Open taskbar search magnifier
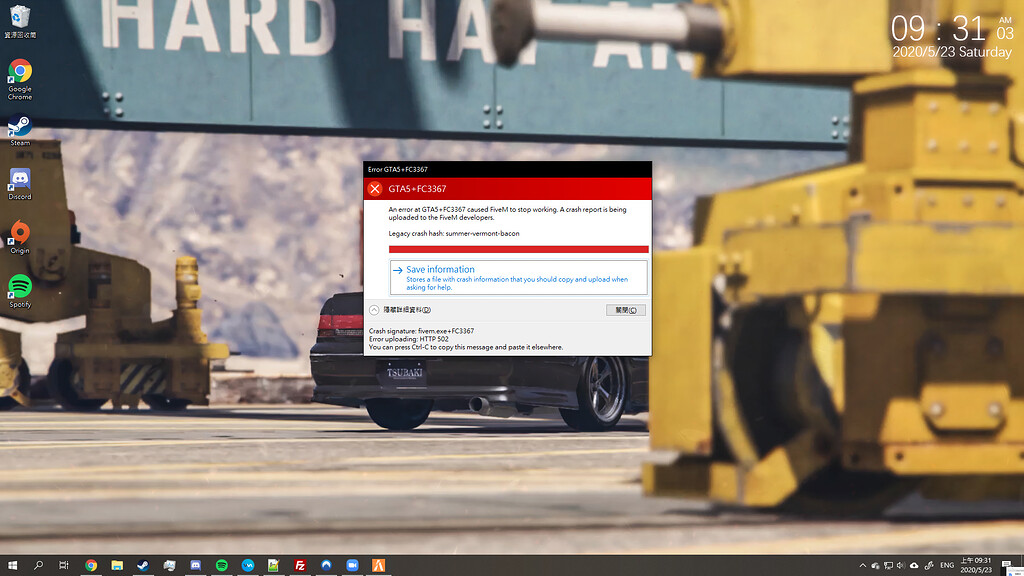Viewport: 1024px width, 576px height. (x=38, y=566)
